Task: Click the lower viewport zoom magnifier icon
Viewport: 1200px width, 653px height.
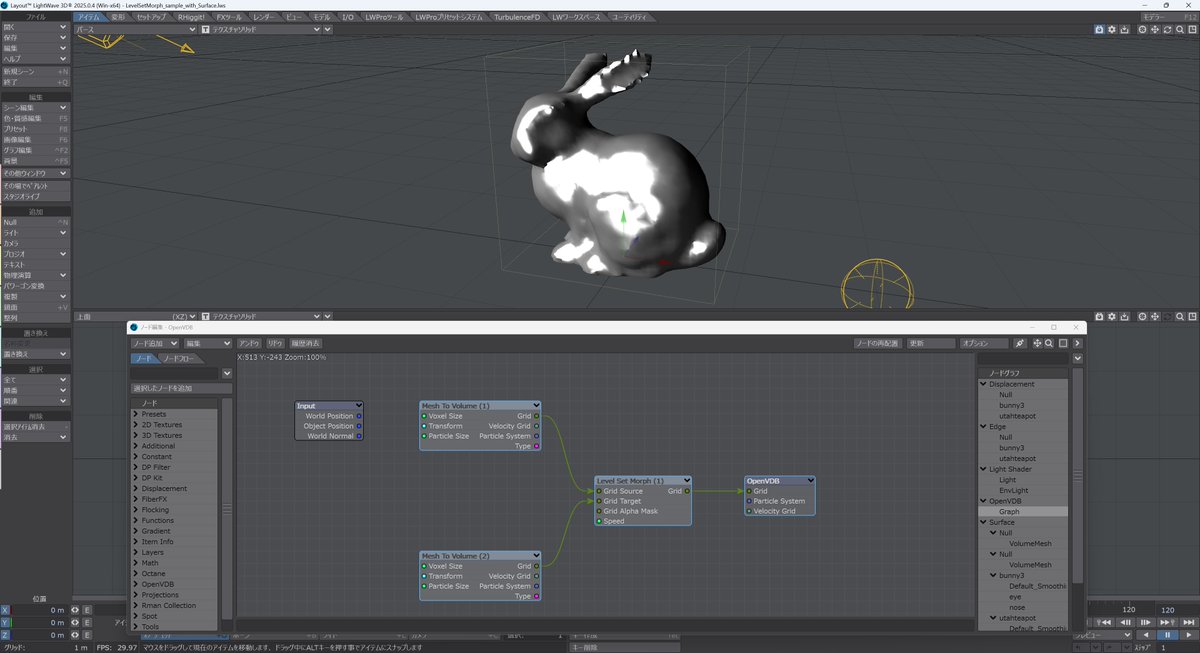Action: pyautogui.click(x=1180, y=316)
